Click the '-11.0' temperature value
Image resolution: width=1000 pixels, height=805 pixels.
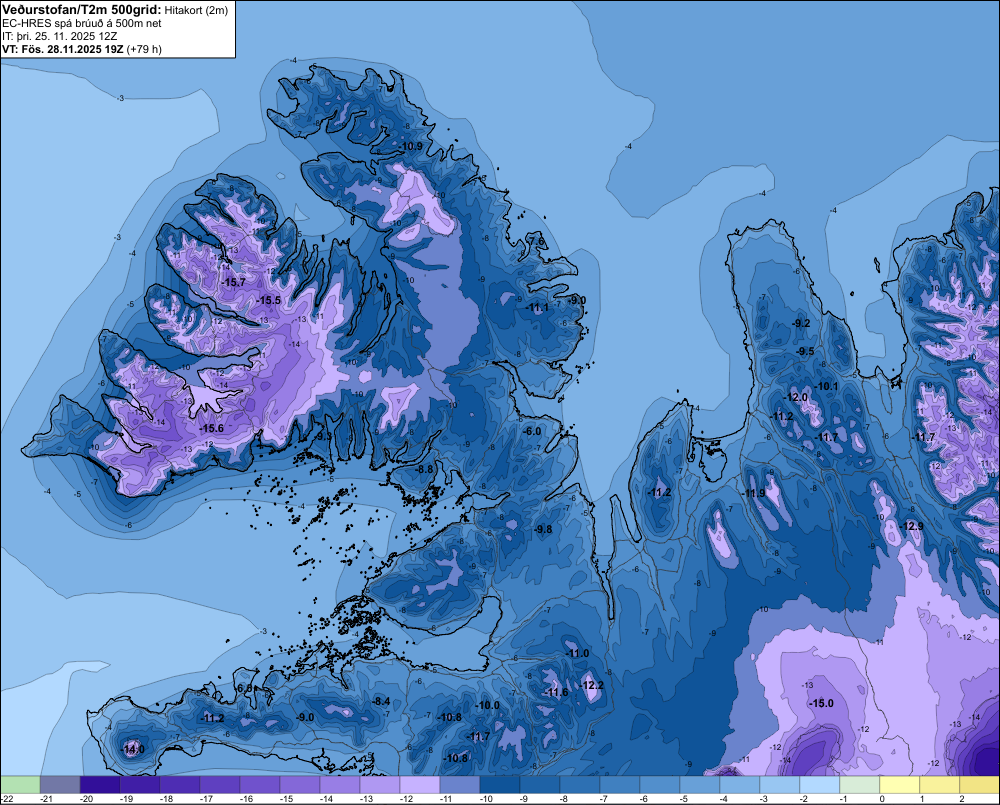click(578, 653)
